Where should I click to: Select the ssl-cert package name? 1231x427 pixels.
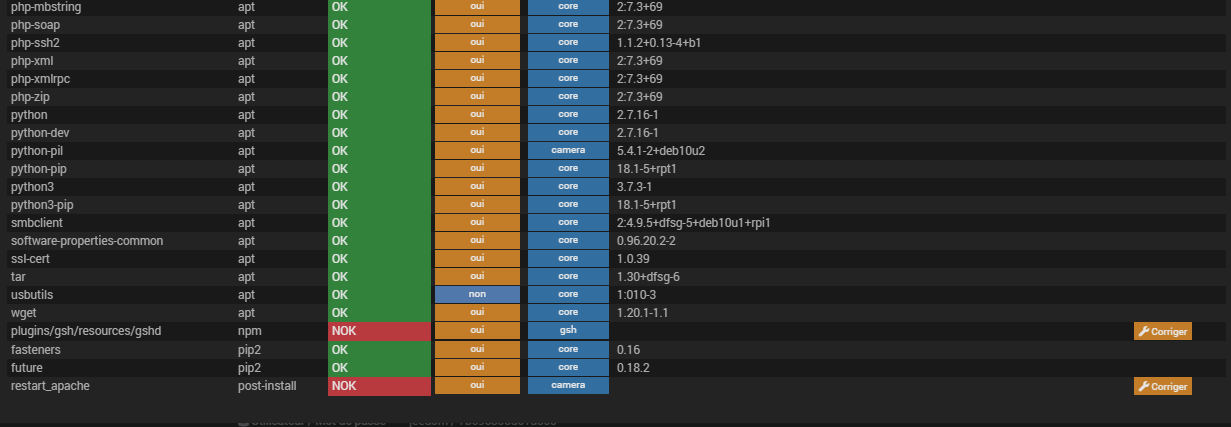tap(32, 258)
